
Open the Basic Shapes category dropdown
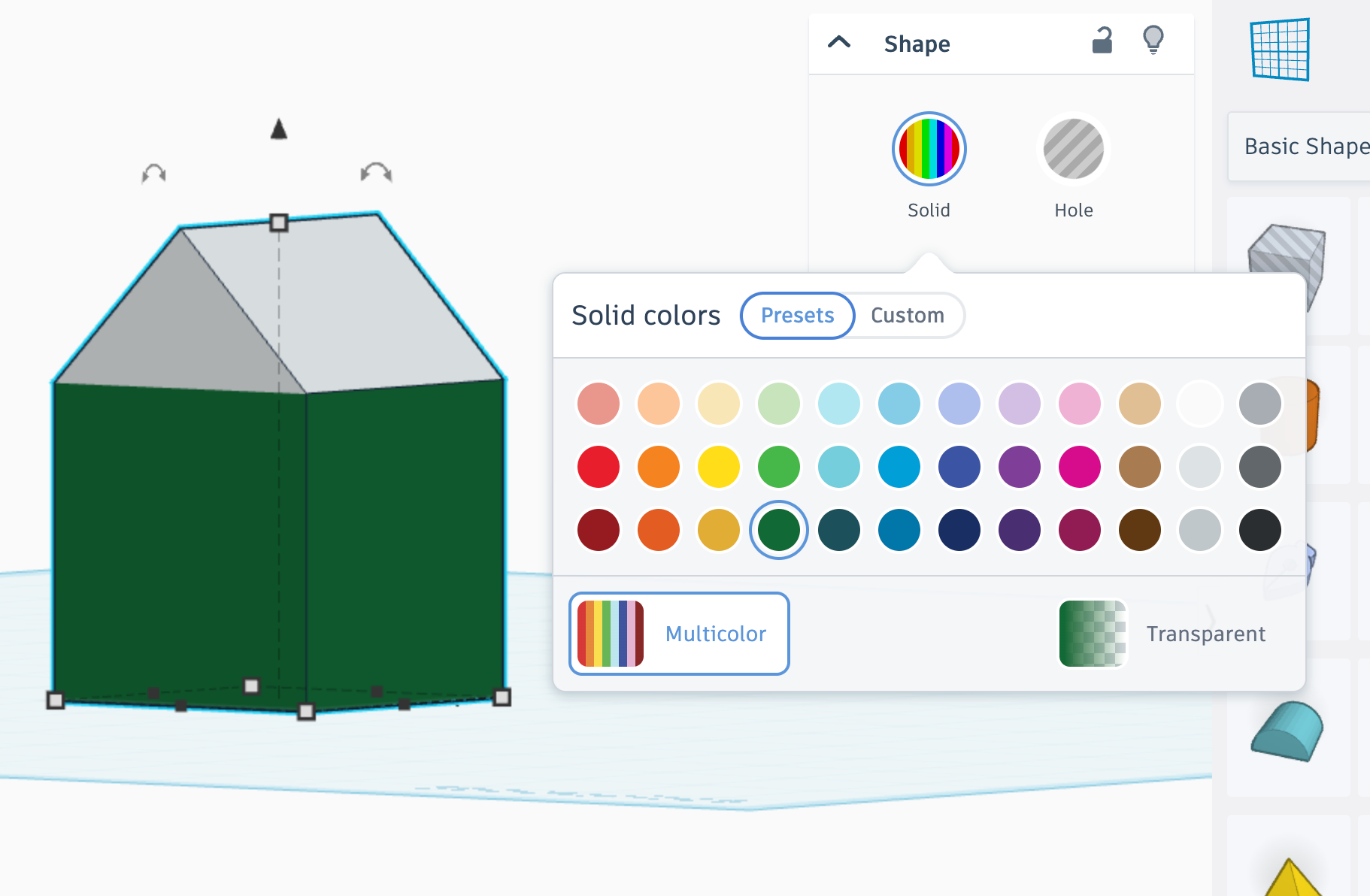pyautogui.click(x=1299, y=147)
